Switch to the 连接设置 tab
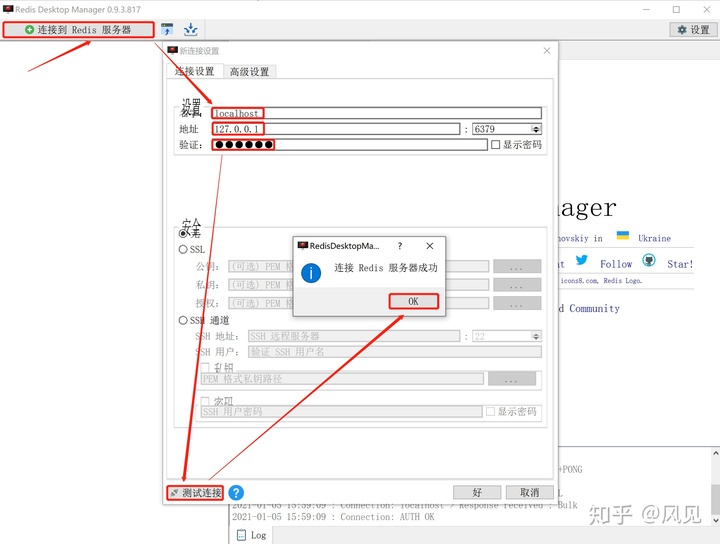Image resolution: width=720 pixels, height=544 pixels. 195,72
